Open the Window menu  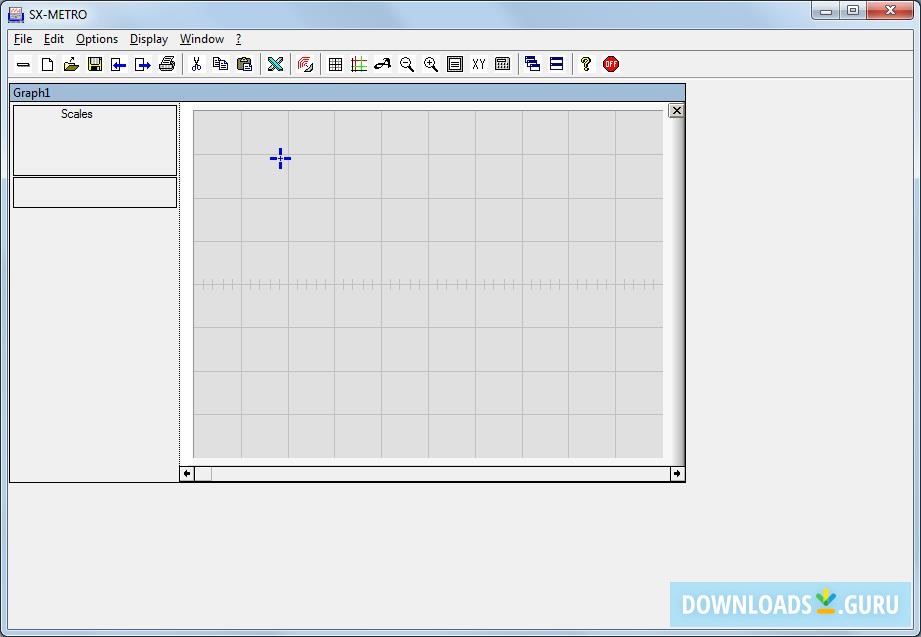pyautogui.click(x=201, y=39)
